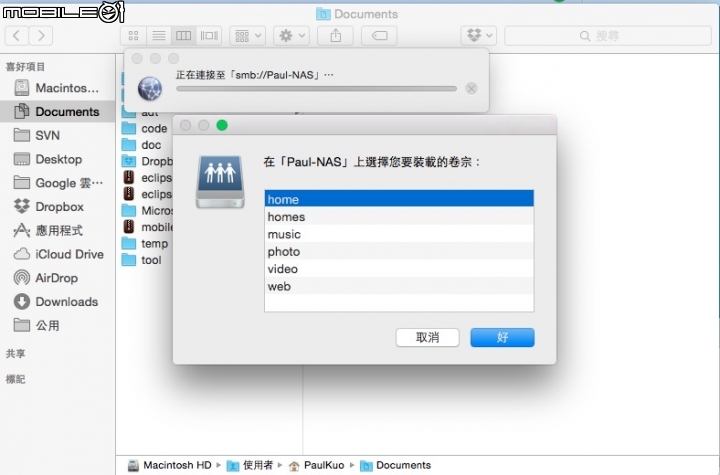Select the video volume
Image resolution: width=720 pixels, height=475 pixels.
[x=399, y=269]
